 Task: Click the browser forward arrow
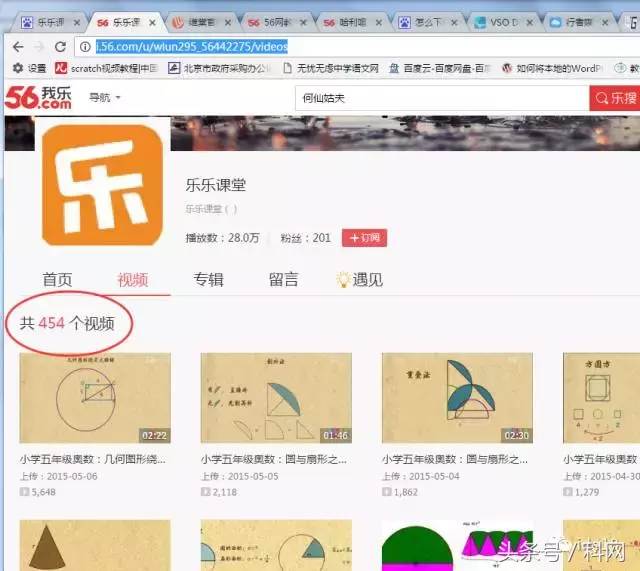(x=39, y=47)
